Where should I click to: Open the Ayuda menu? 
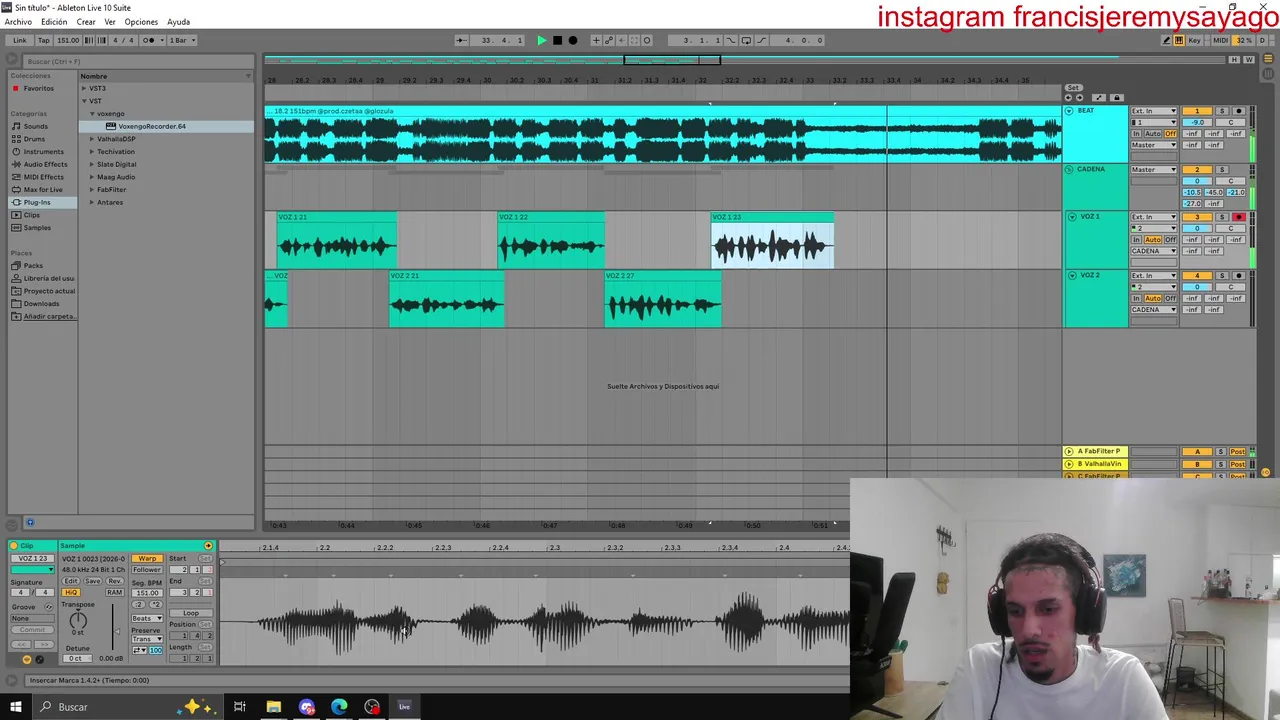(x=178, y=21)
